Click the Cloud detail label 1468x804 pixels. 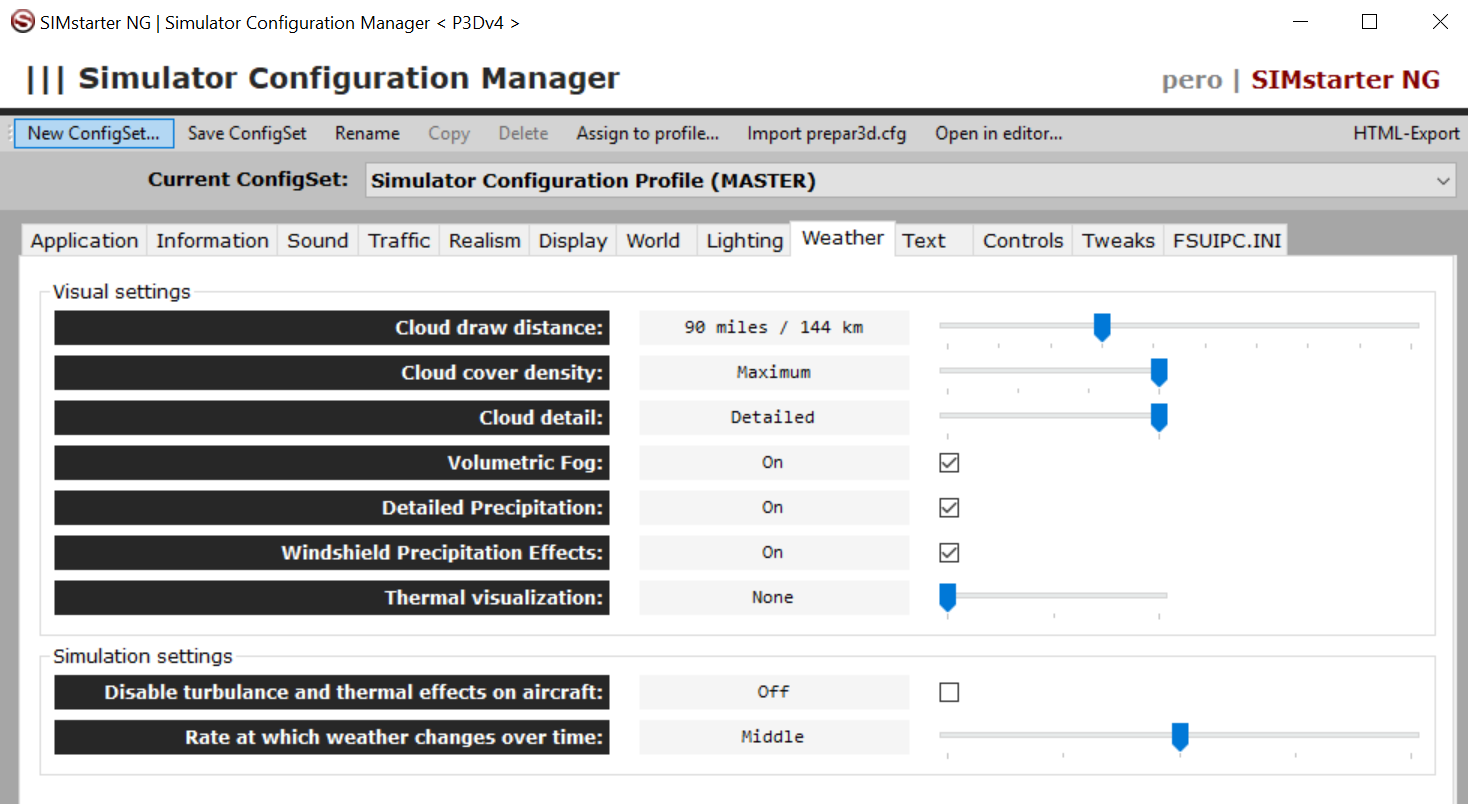click(x=332, y=417)
